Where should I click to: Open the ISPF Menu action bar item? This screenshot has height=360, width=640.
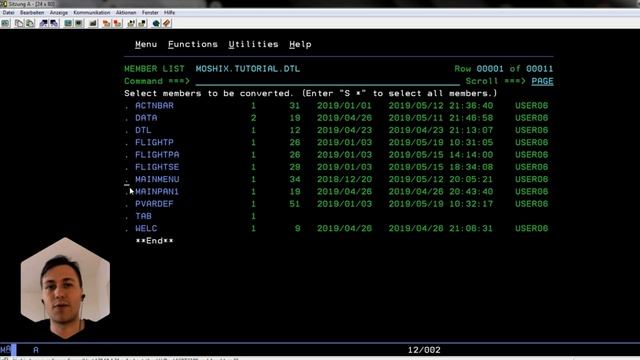(x=146, y=44)
